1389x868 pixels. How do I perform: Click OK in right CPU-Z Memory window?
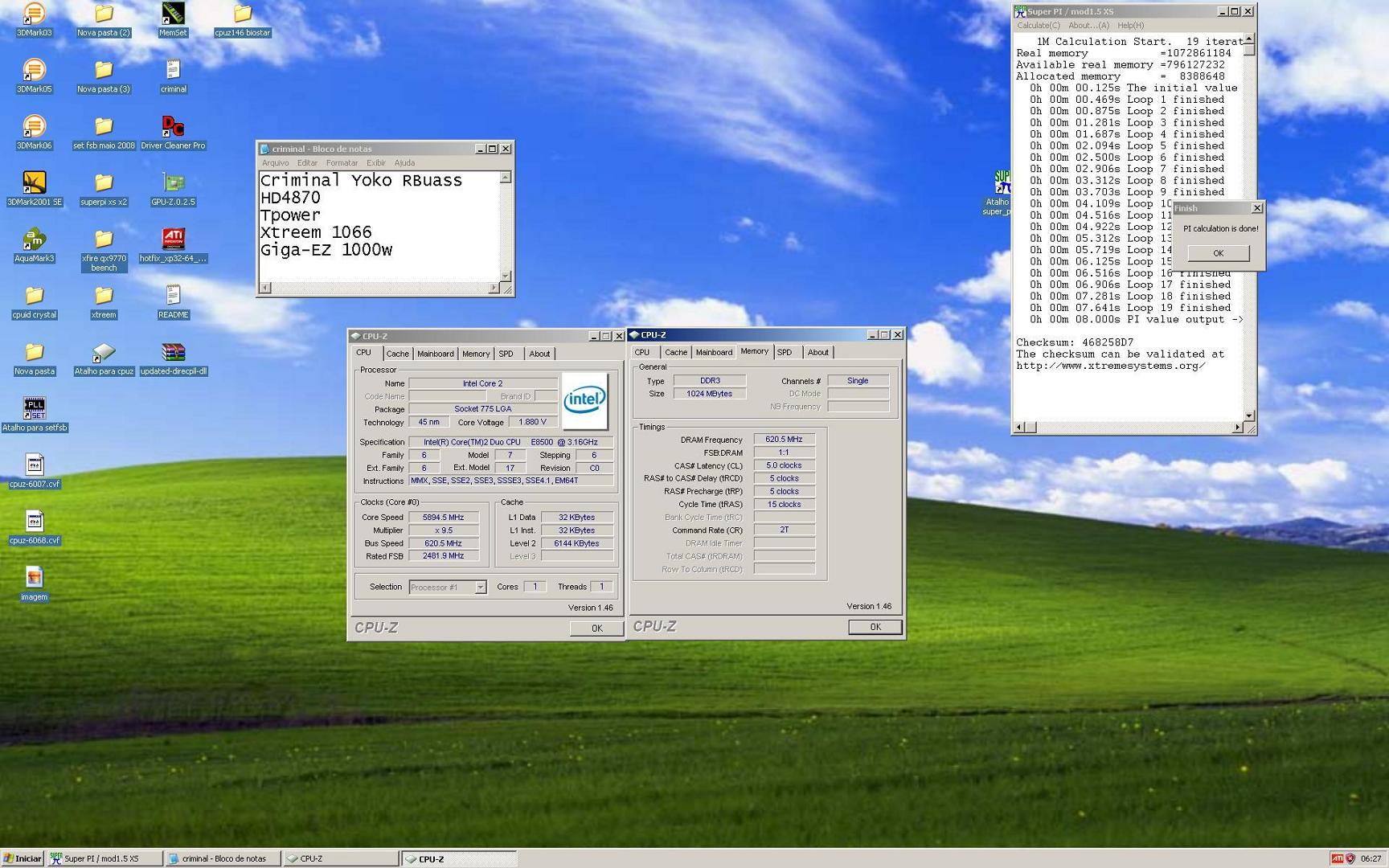coord(875,627)
